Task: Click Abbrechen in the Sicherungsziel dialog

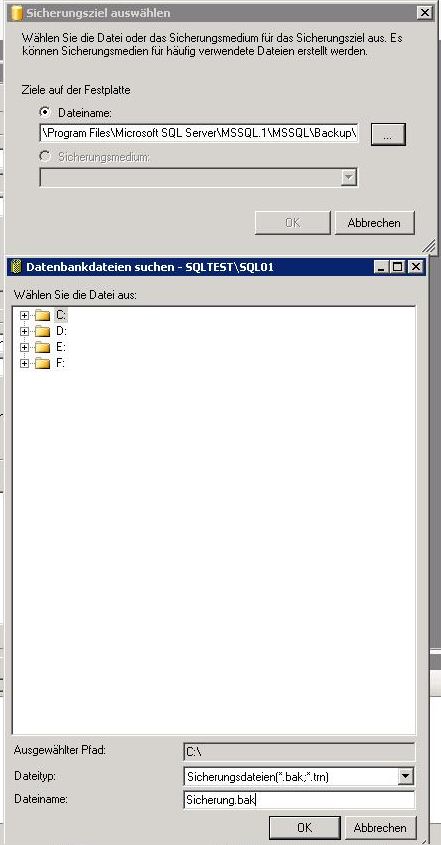Action: tap(375, 223)
